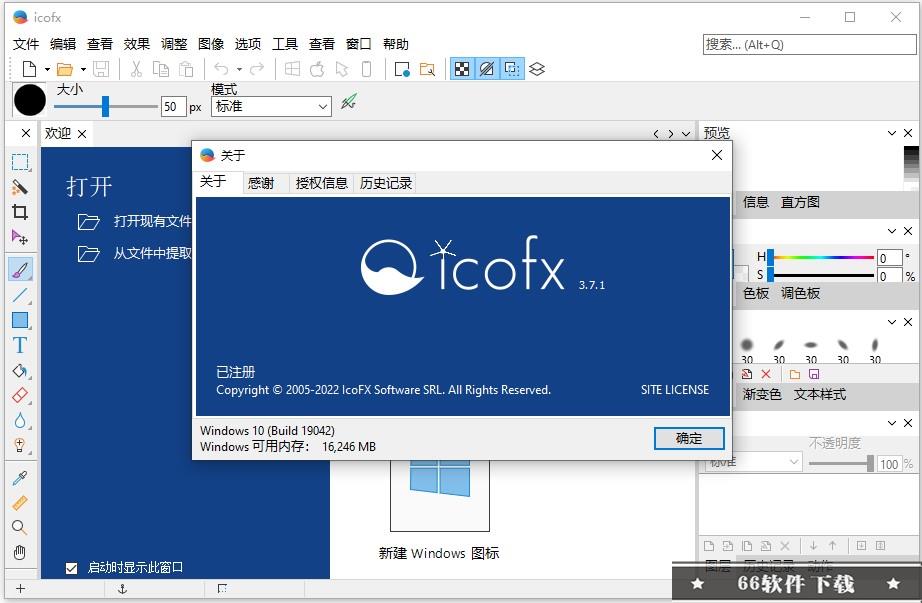Select the Blur droplet tool
This screenshot has width=922, height=603.
pyautogui.click(x=20, y=421)
